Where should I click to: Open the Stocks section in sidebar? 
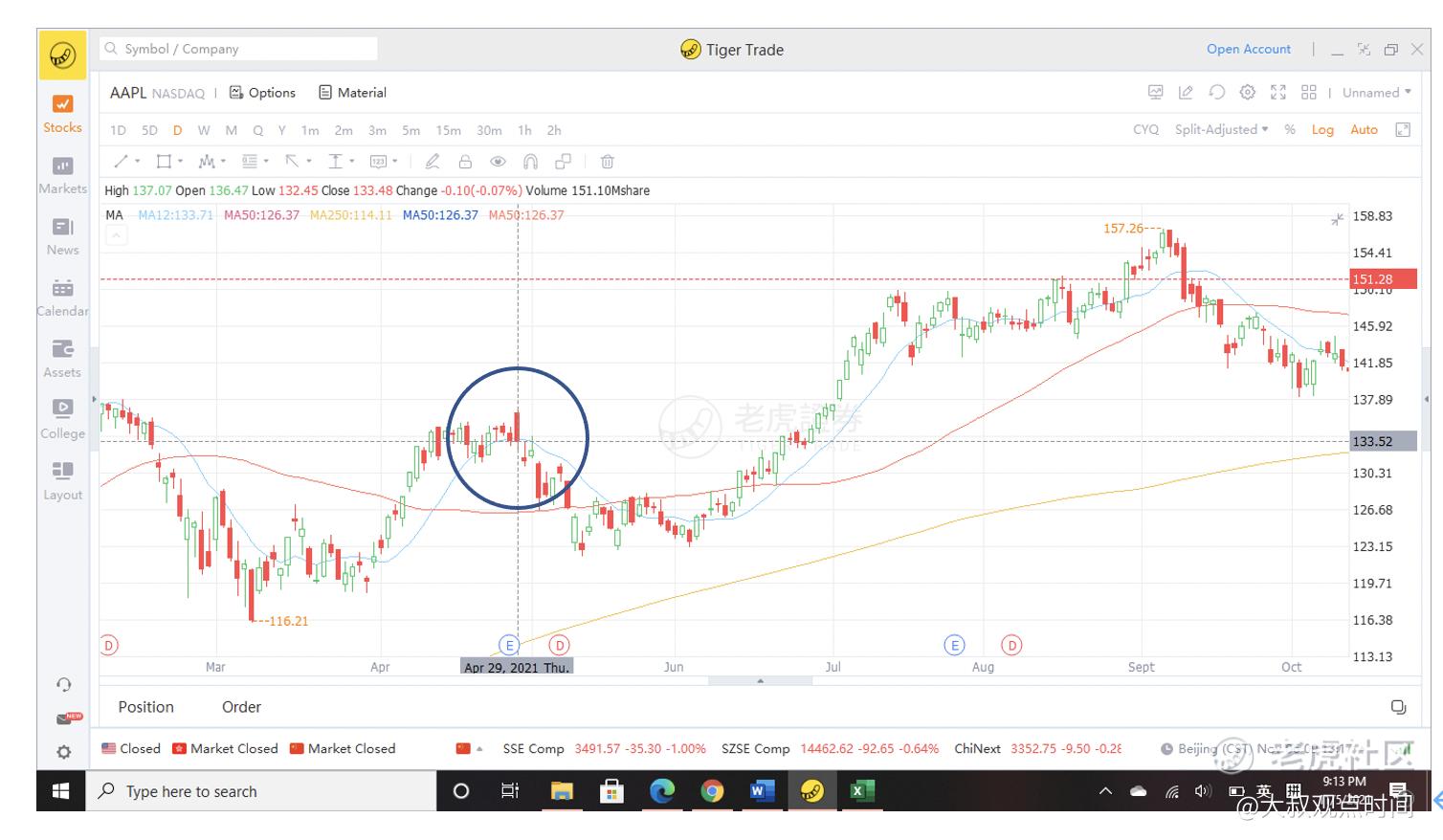click(62, 114)
